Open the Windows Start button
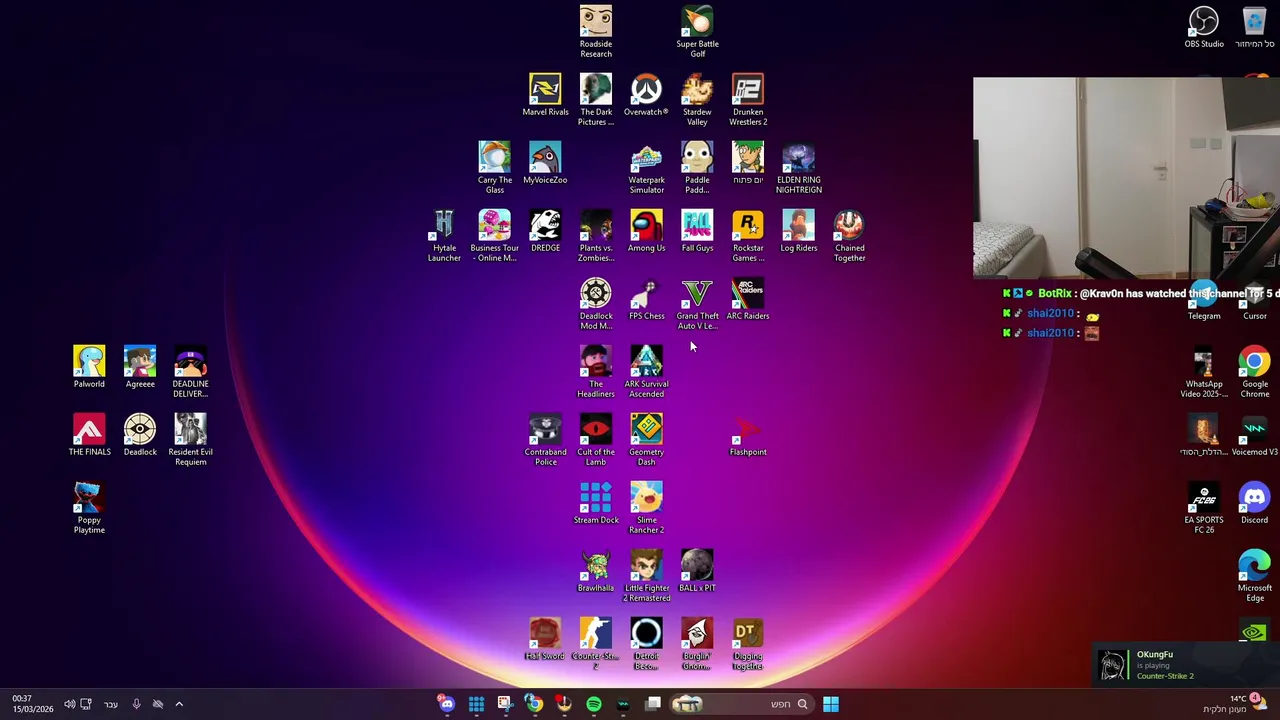Viewport: 1280px width, 720px height. [830, 704]
